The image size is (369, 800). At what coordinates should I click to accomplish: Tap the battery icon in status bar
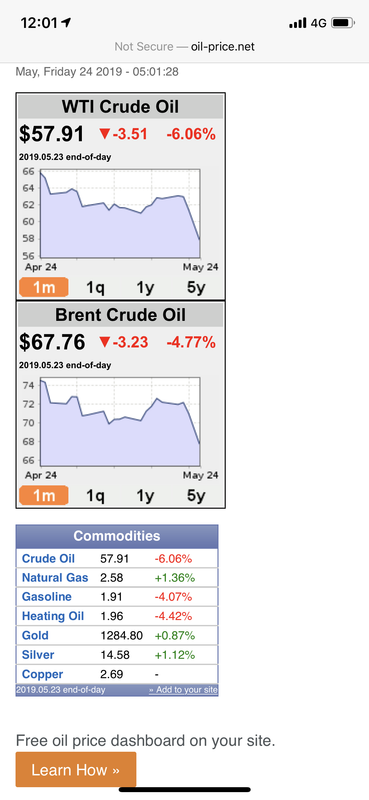coord(342,23)
